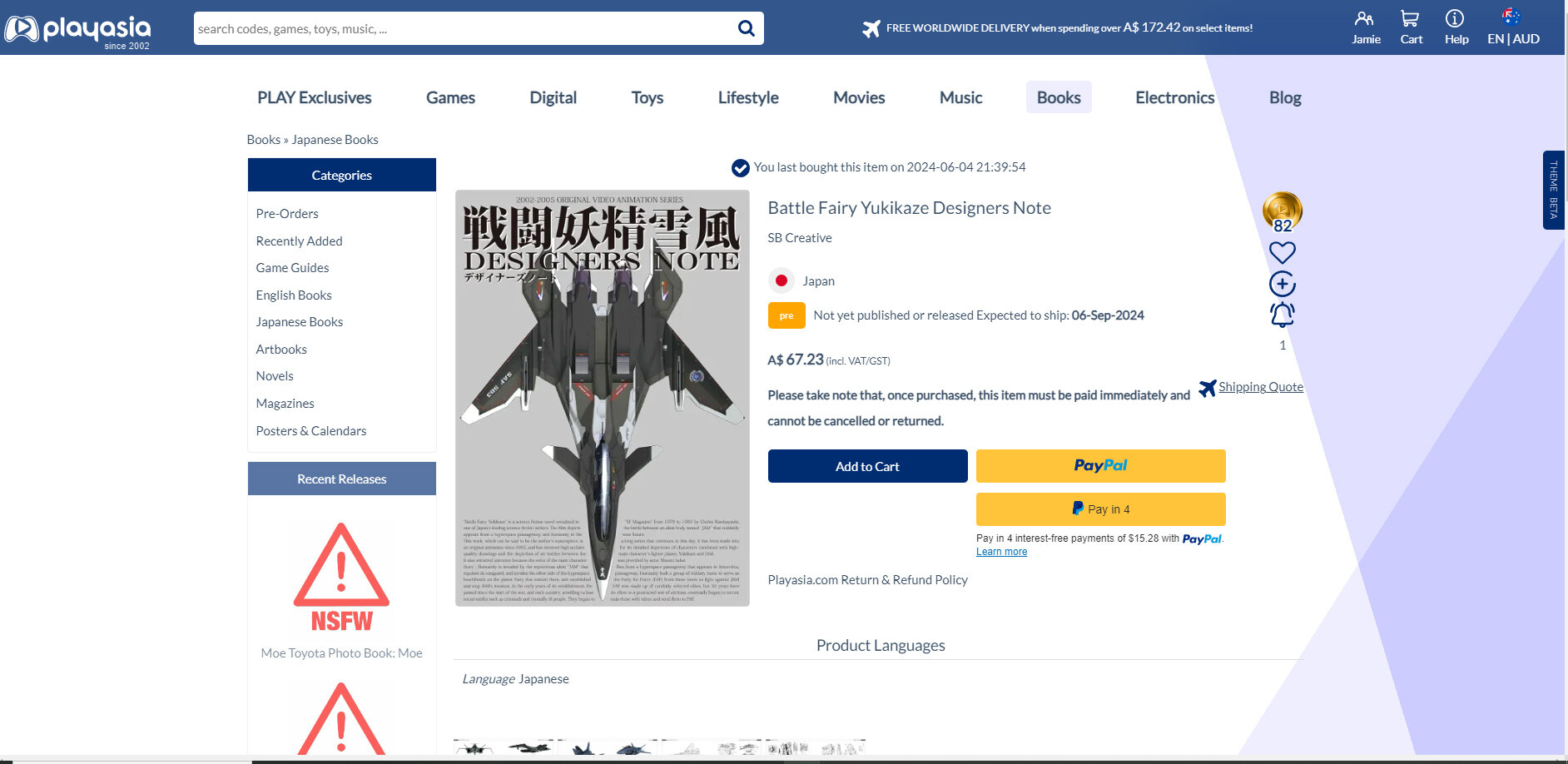The height and width of the screenshot is (764, 1568).
Task: Open Magazines category
Action: pyautogui.click(x=285, y=404)
